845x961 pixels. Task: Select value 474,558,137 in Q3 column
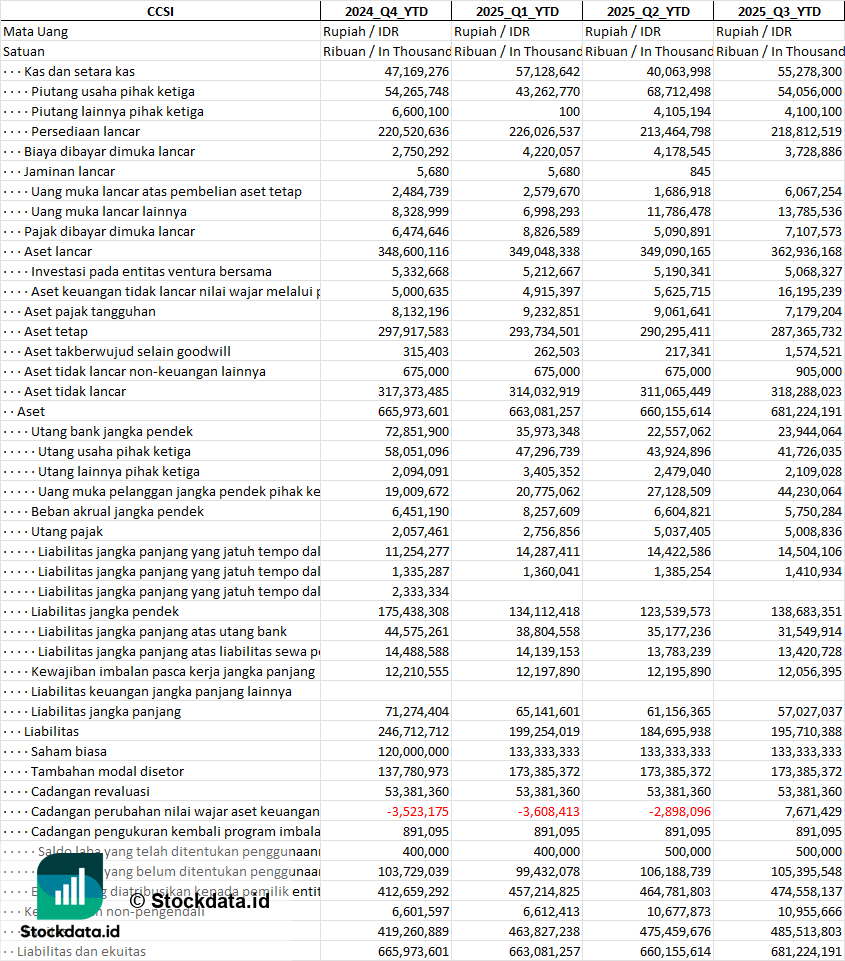(x=806, y=892)
